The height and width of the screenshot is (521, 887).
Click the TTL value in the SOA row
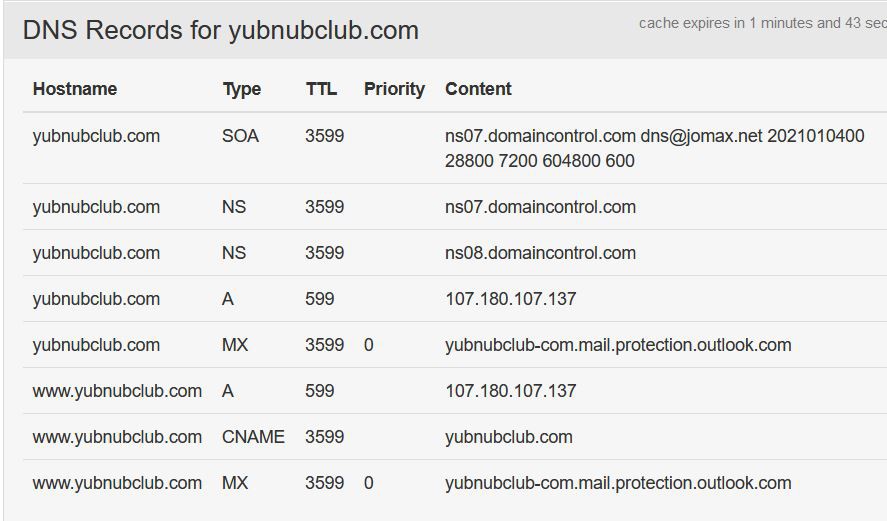[x=324, y=136]
